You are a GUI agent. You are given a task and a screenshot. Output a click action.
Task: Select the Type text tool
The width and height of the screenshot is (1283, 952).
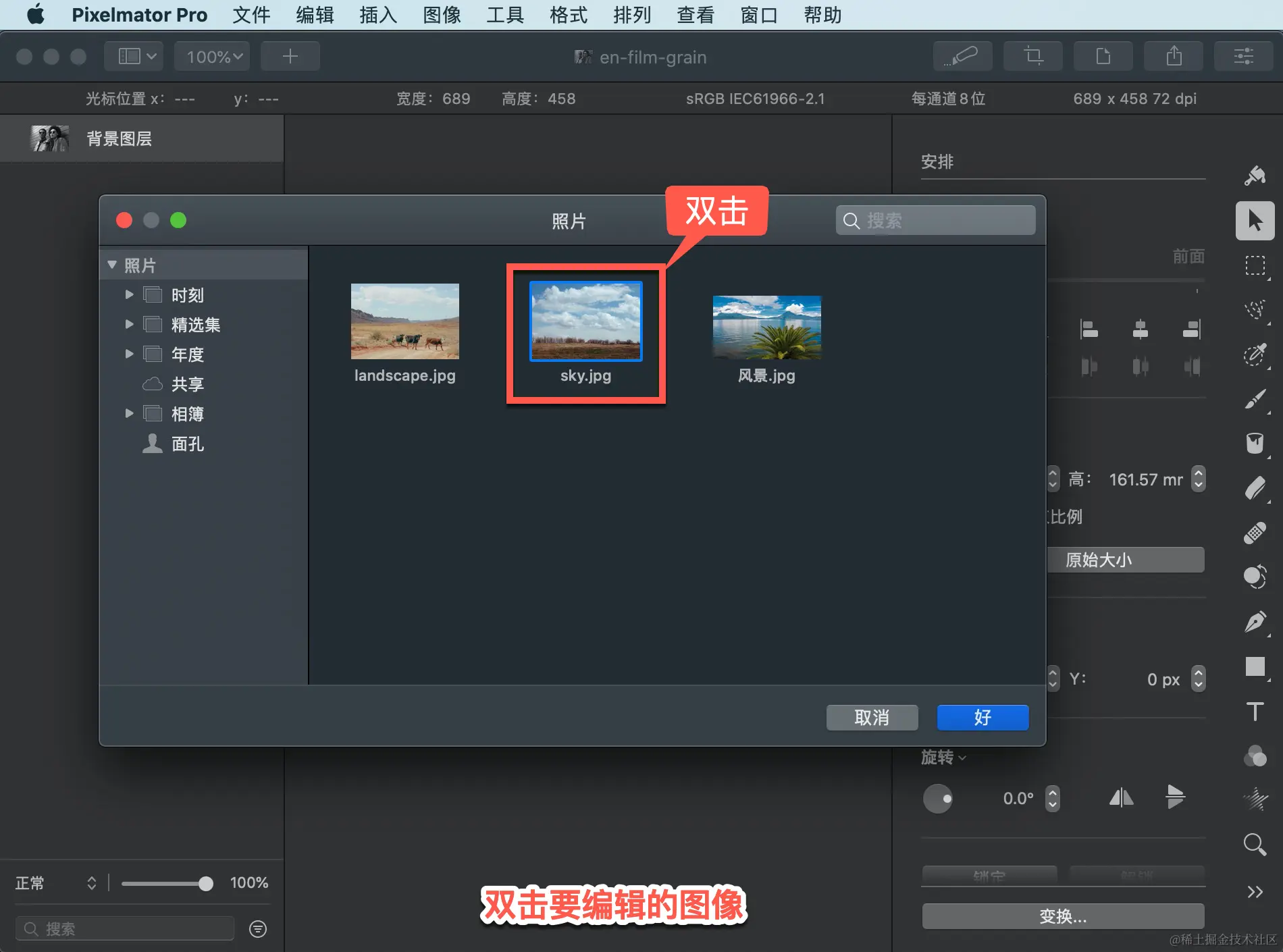click(x=1255, y=711)
